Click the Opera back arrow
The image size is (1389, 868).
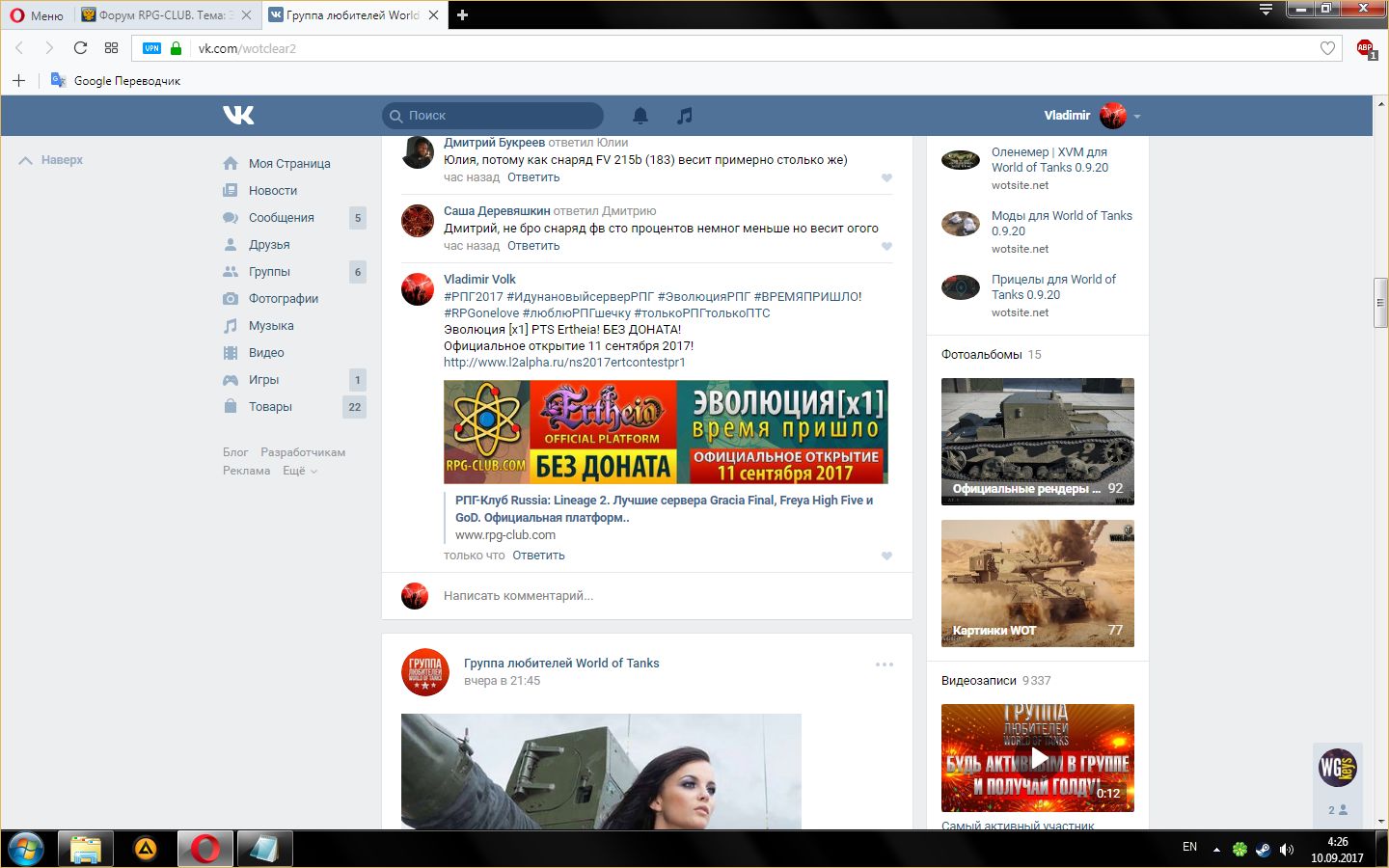tap(19, 48)
